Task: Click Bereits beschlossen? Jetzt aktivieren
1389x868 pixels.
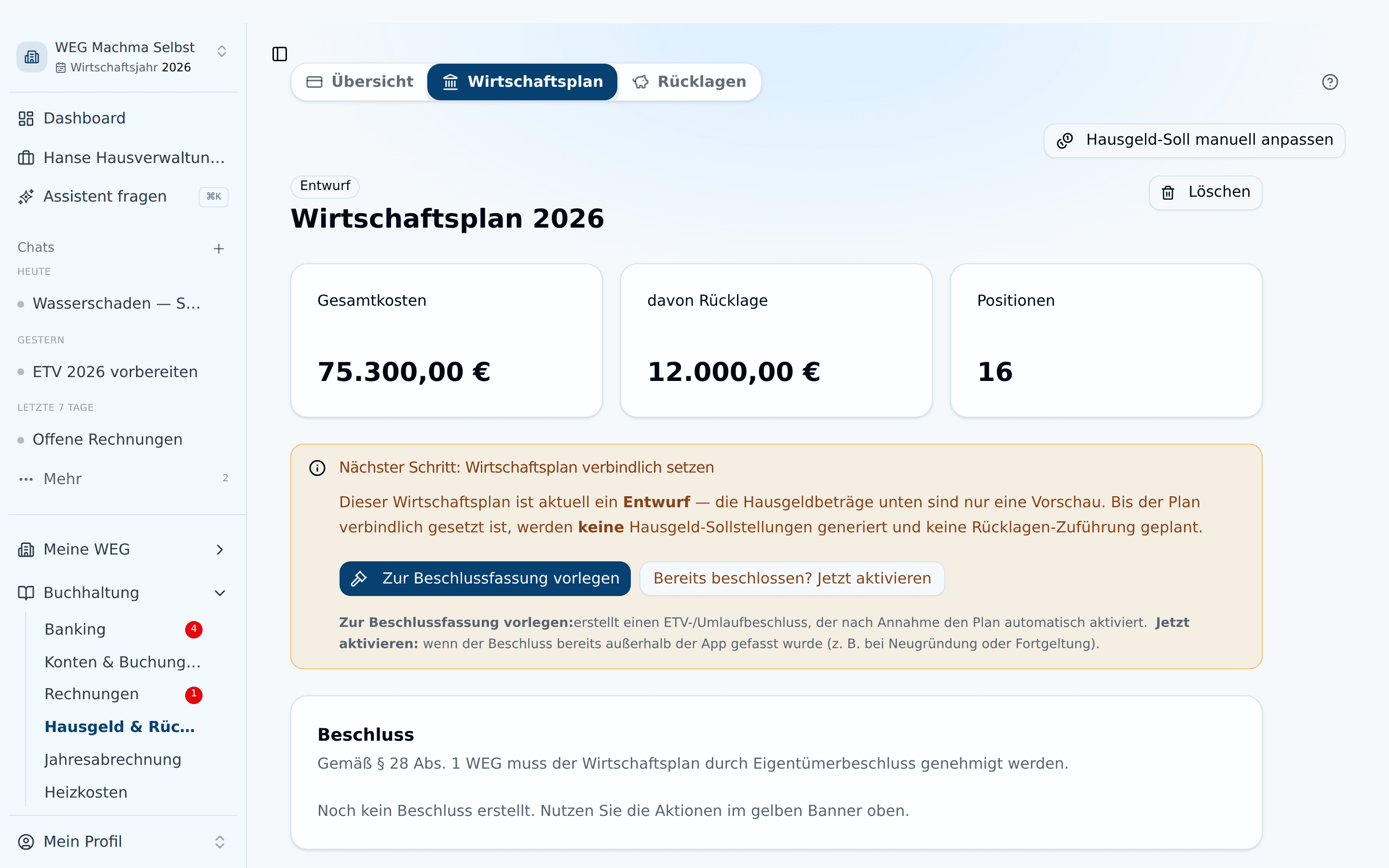Action: [x=792, y=578]
